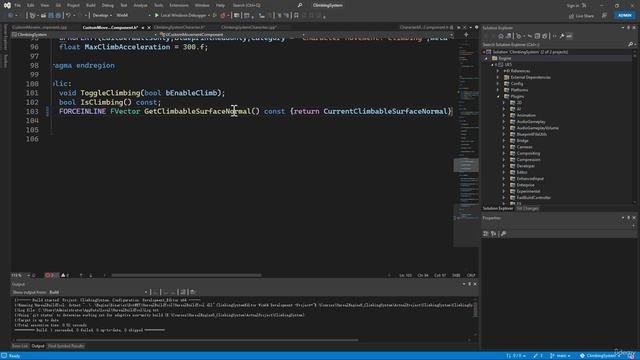This screenshot has height=360, width=640.
Task: Click MaxClimbAcceleration on line 96
Action: click(x=127, y=47)
